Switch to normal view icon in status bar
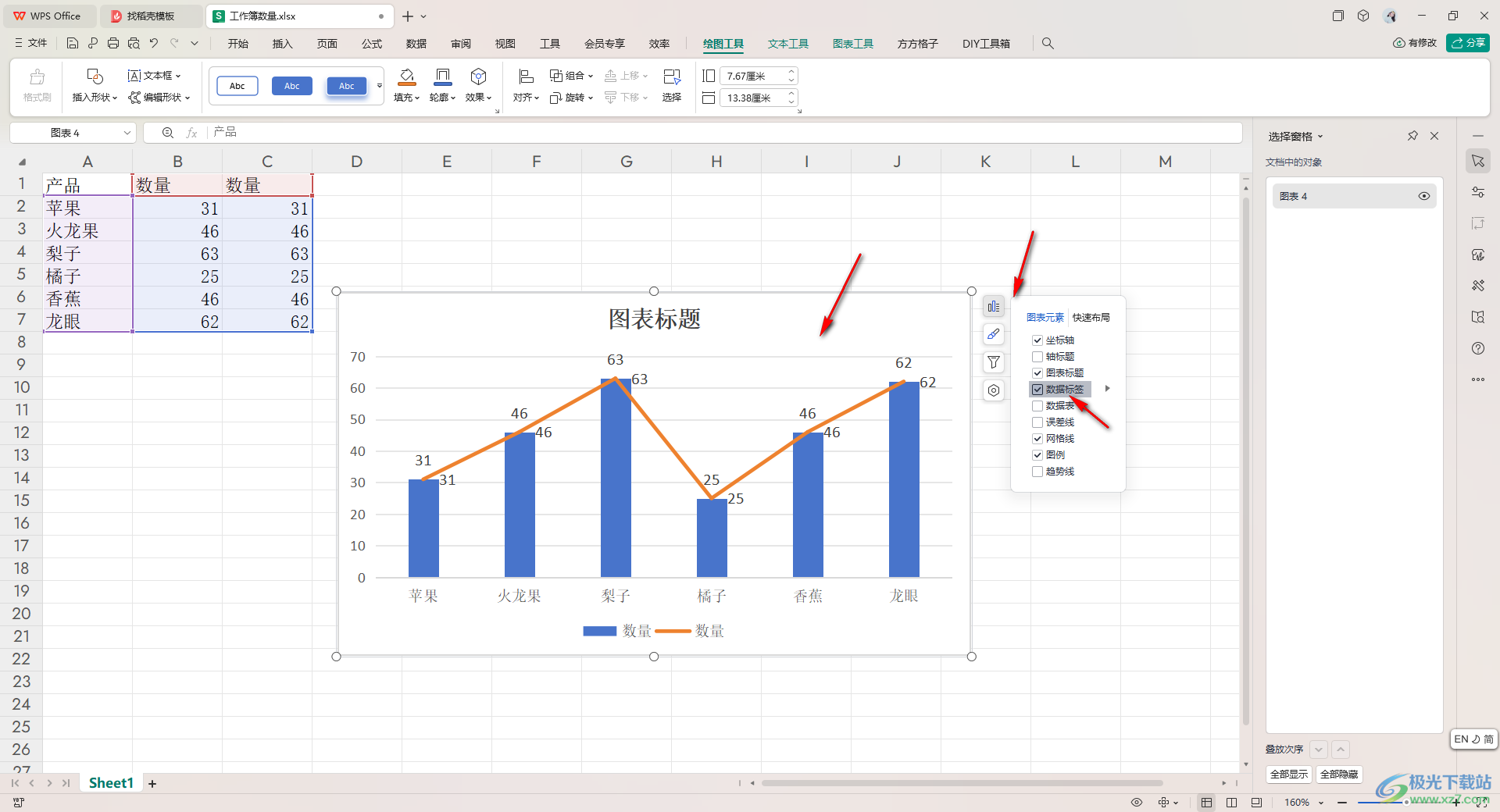1500x812 pixels. point(1207,802)
